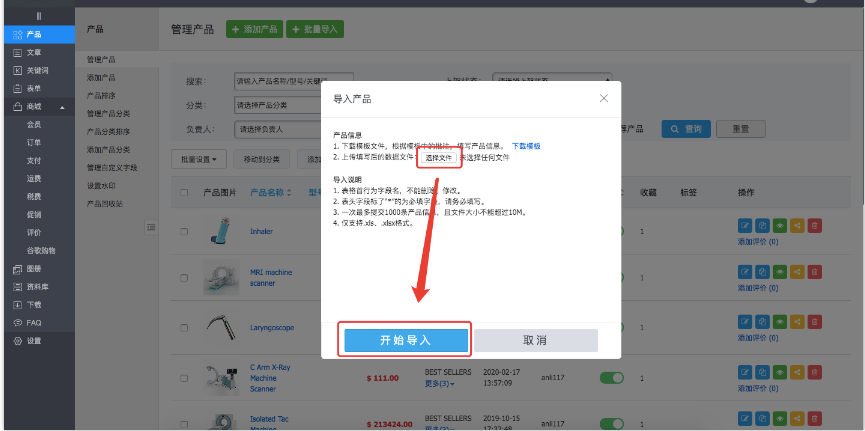
Task: Open 设置 from the left sidebar
Action: coord(34,341)
